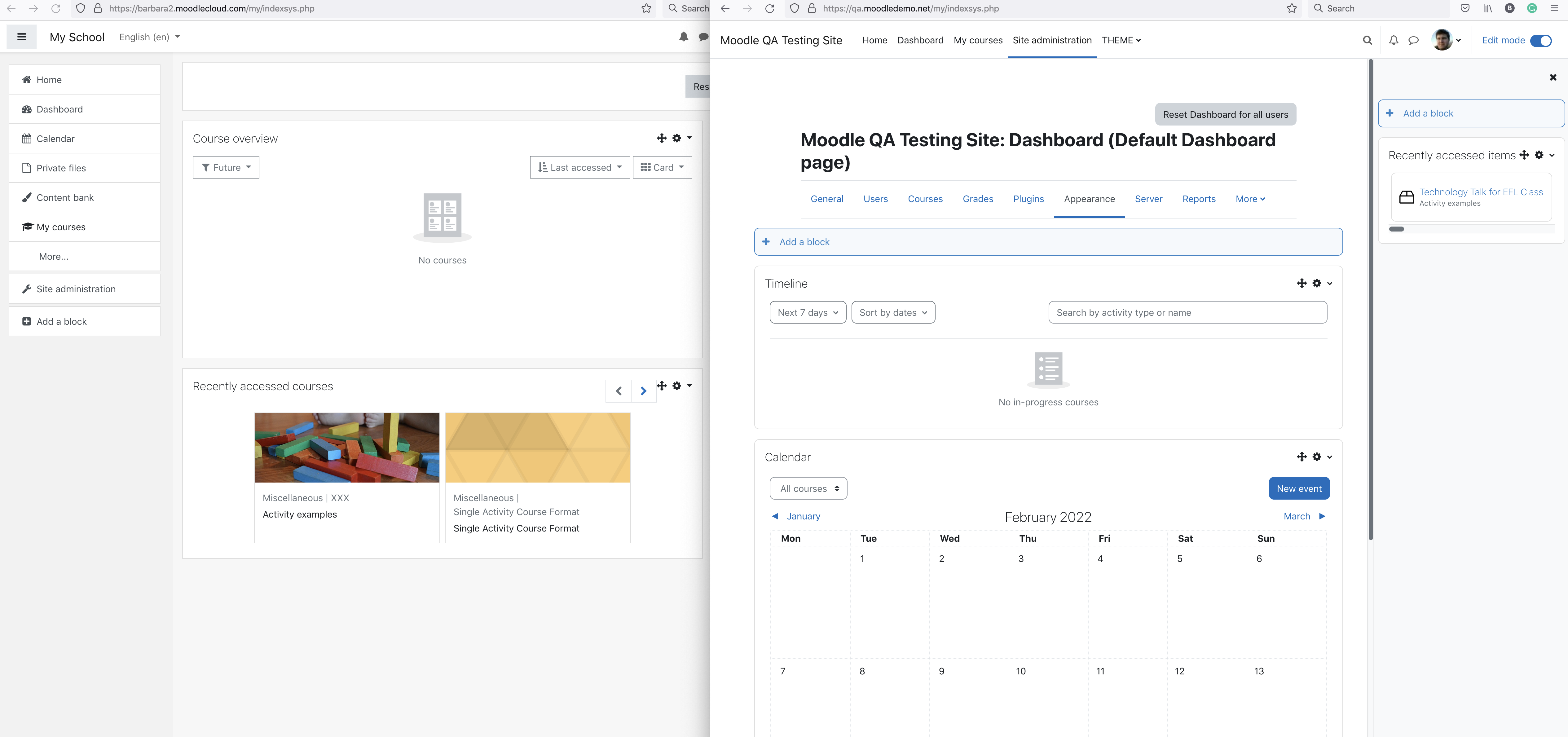Viewport: 1568px width, 737px height.
Task: Click move icon on Course overview block
Action: (662, 138)
